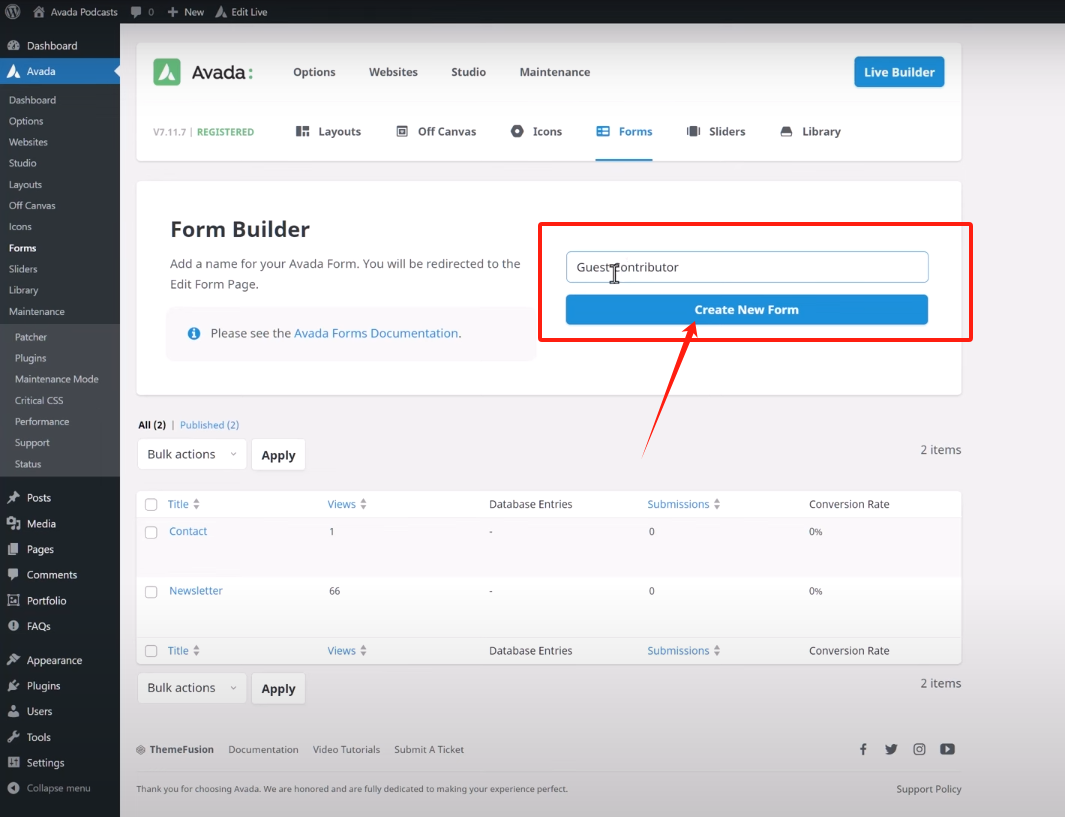Click the WordPress logo icon
This screenshot has width=1065, height=817.
(13, 12)
